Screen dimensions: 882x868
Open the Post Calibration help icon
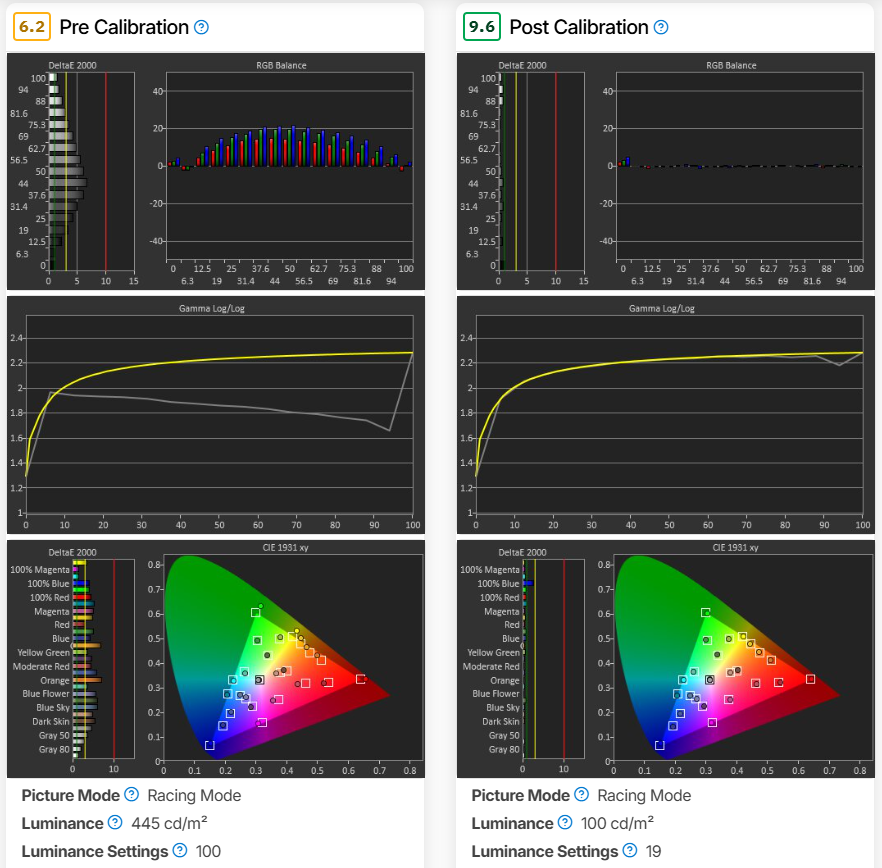coord(661,27)
